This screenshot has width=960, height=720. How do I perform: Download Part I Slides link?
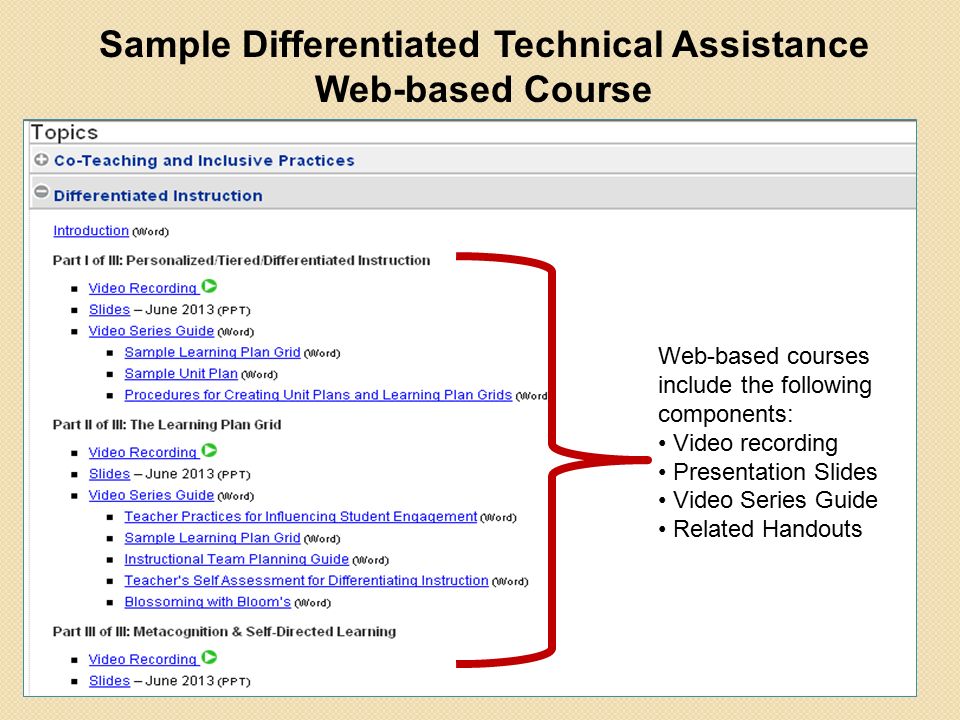pyautogui.click(x=110, y=310)
